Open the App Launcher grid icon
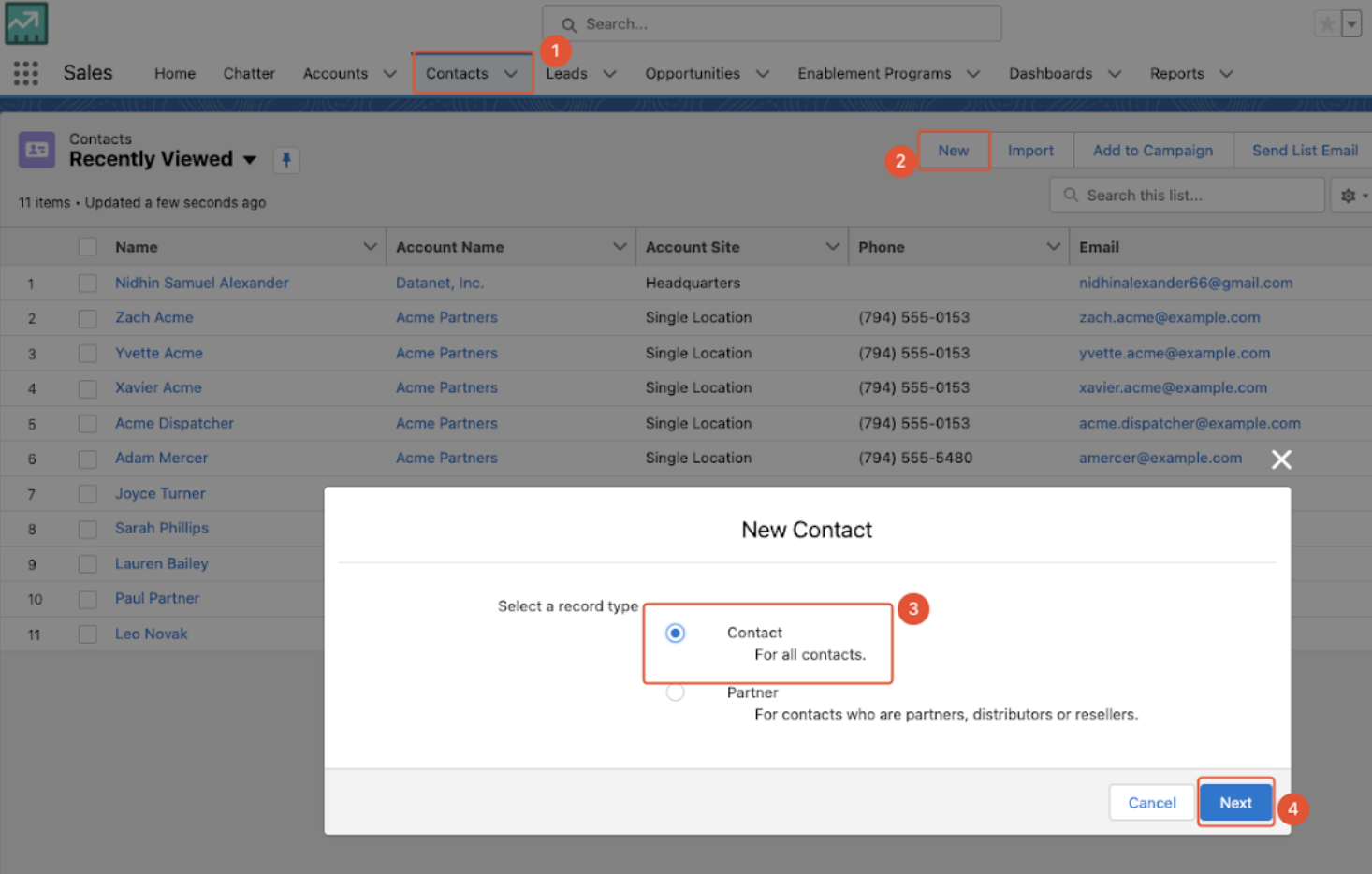The height and width of the screenshot is (874, 1372). click(26, 73)
